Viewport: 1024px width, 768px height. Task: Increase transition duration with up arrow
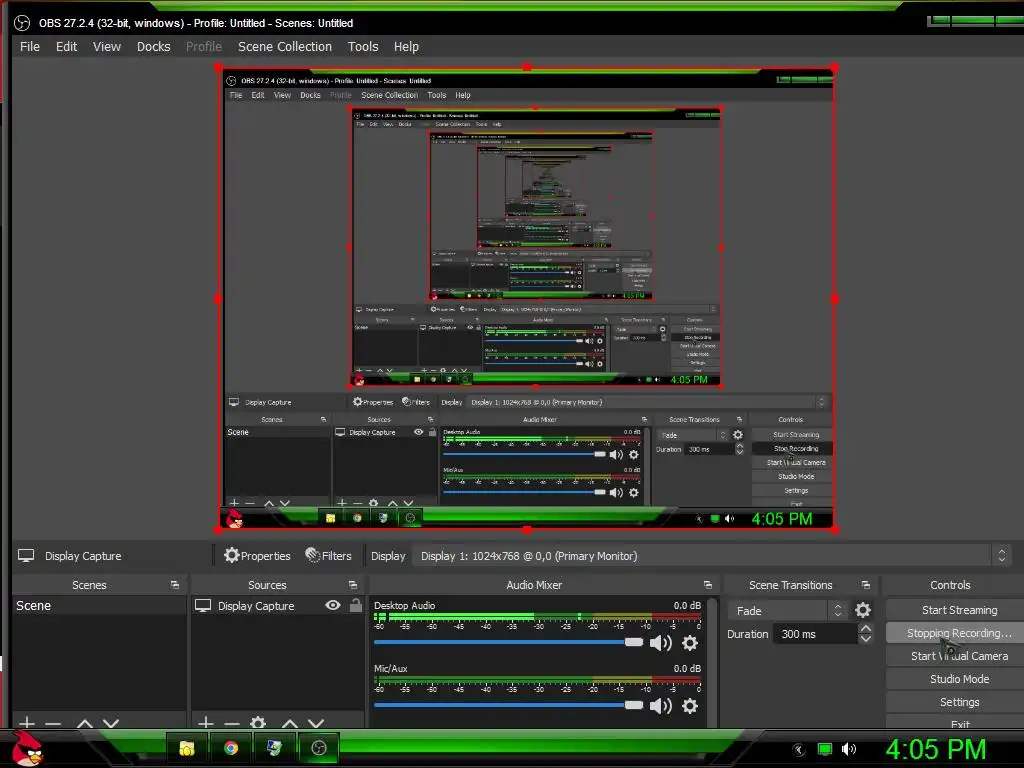click(x=865, y=628)
